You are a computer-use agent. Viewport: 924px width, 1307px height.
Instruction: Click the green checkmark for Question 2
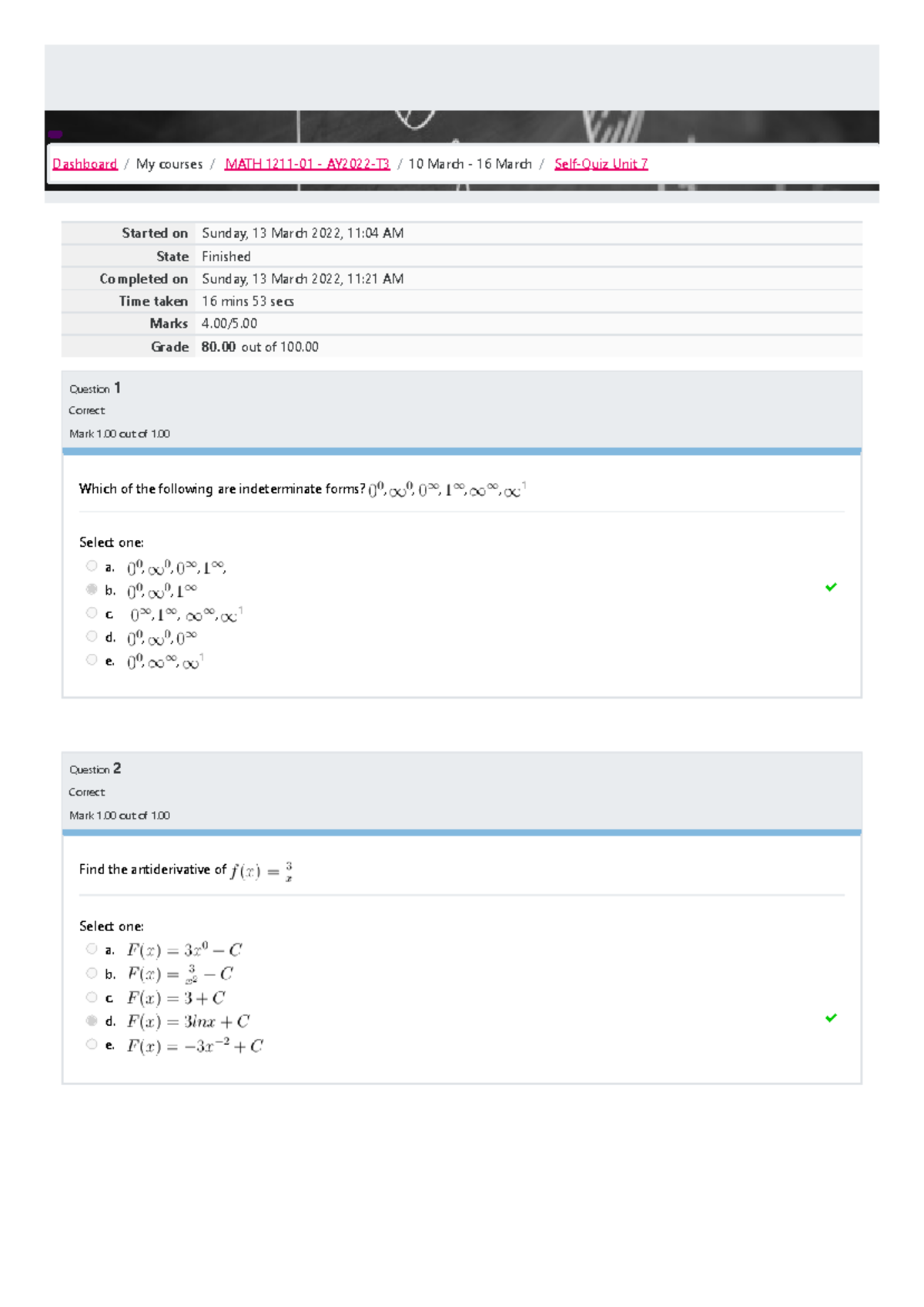pyautogui.click(x=831, y=1017)
